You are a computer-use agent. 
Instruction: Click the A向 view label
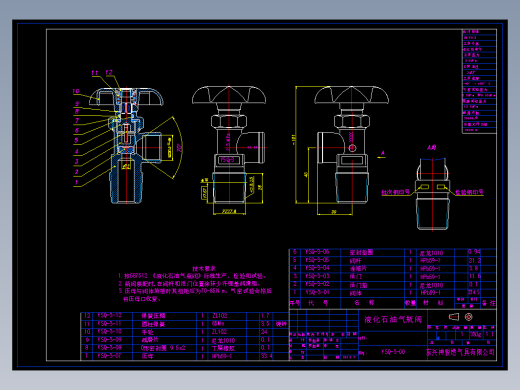(x=431, y=147)
